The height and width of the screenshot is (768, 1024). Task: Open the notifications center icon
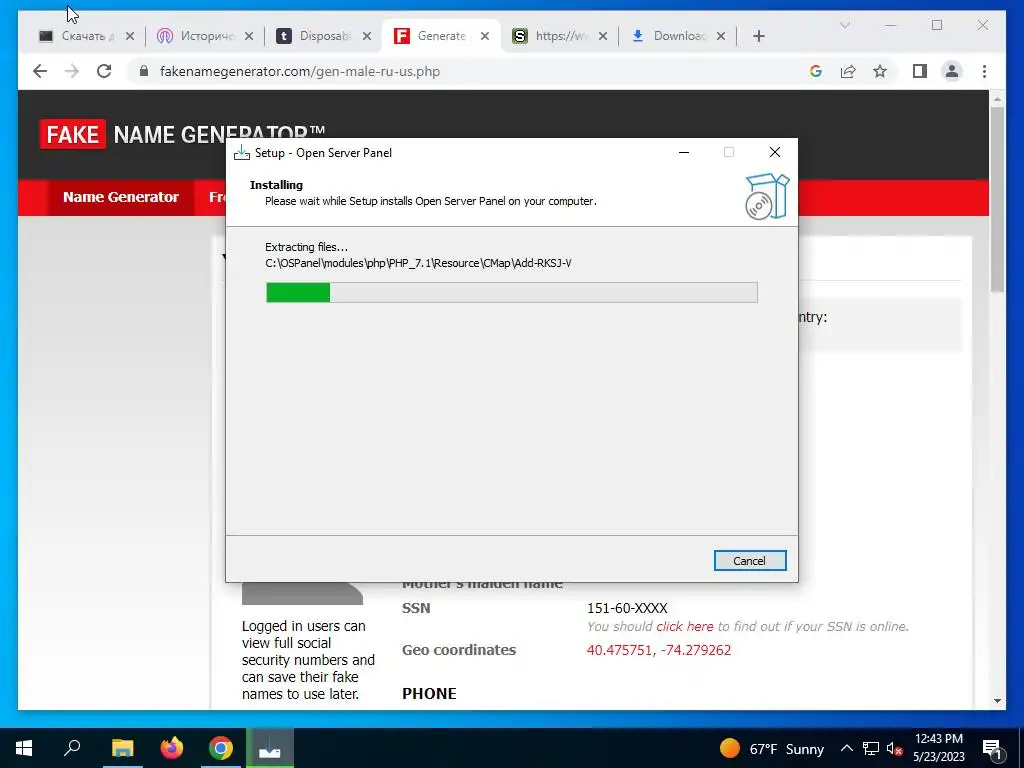993,748
